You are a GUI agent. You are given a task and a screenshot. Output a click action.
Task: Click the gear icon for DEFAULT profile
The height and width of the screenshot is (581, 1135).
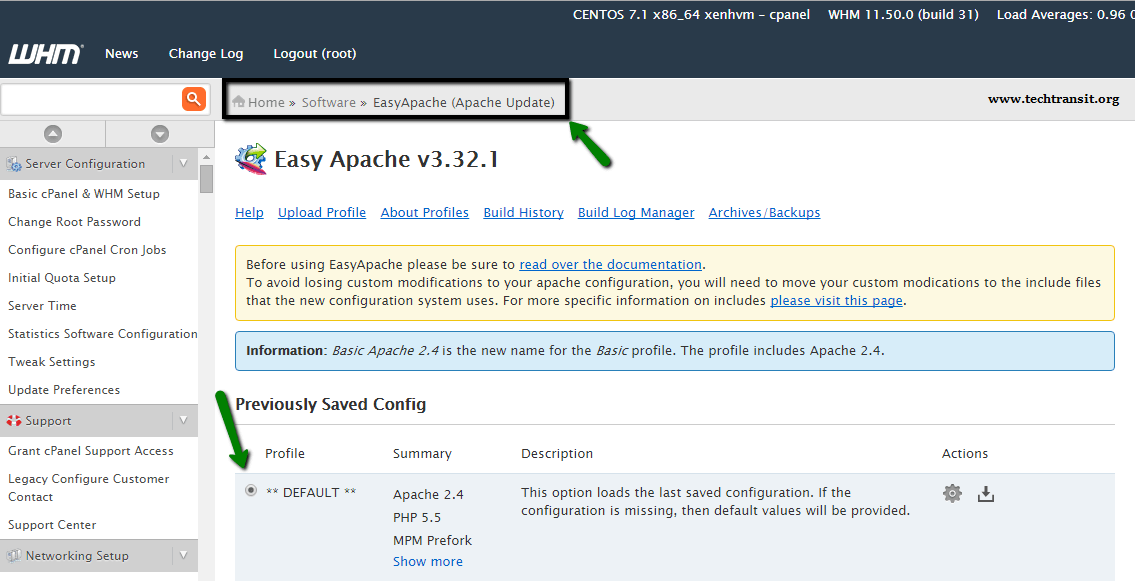[x=953, y=494]
